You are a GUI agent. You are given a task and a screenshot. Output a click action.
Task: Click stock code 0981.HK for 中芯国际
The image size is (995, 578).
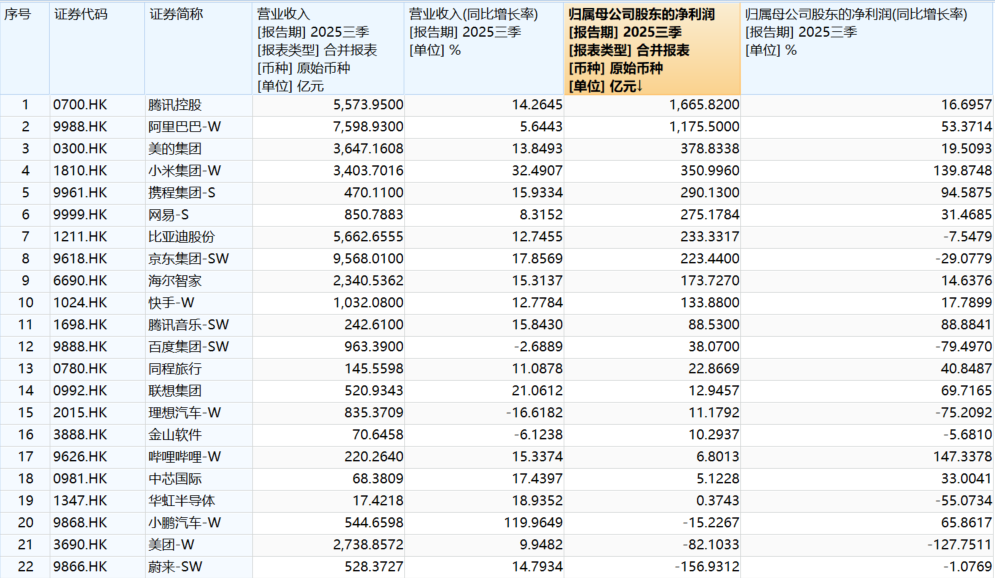click(80, 479)
